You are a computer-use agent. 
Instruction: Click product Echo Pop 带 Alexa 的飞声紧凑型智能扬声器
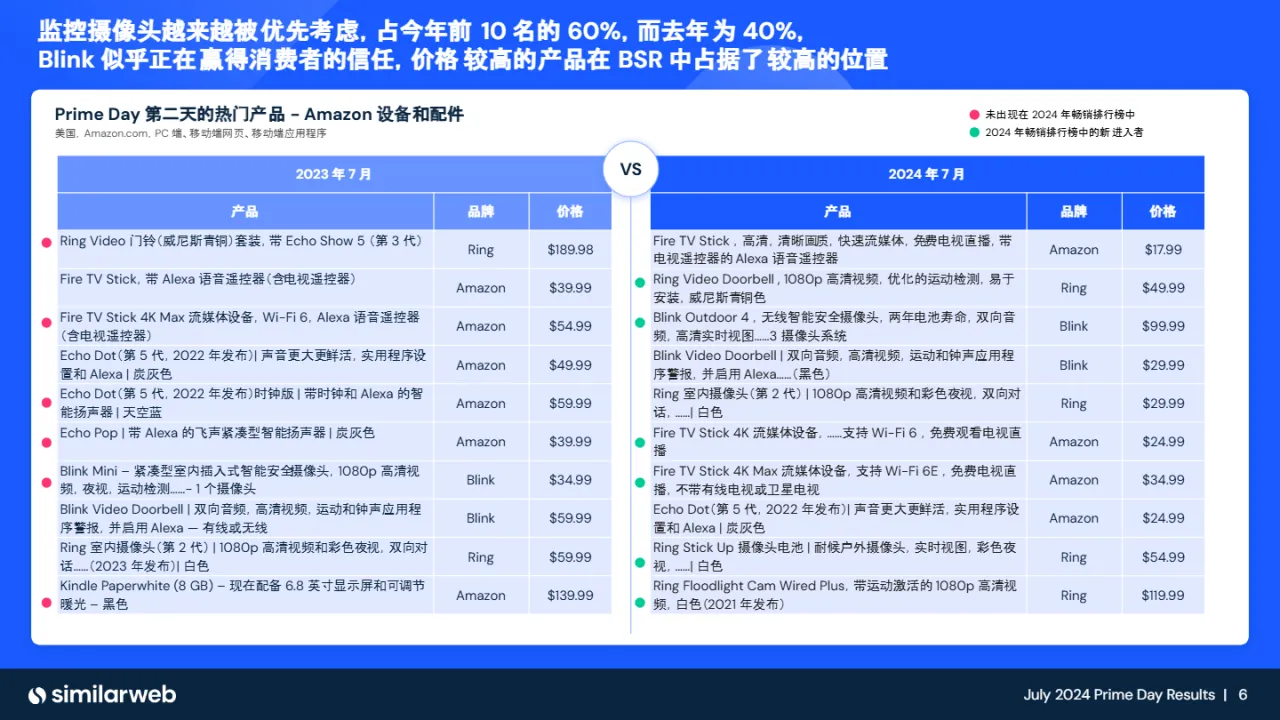click(x=217, y=433)
